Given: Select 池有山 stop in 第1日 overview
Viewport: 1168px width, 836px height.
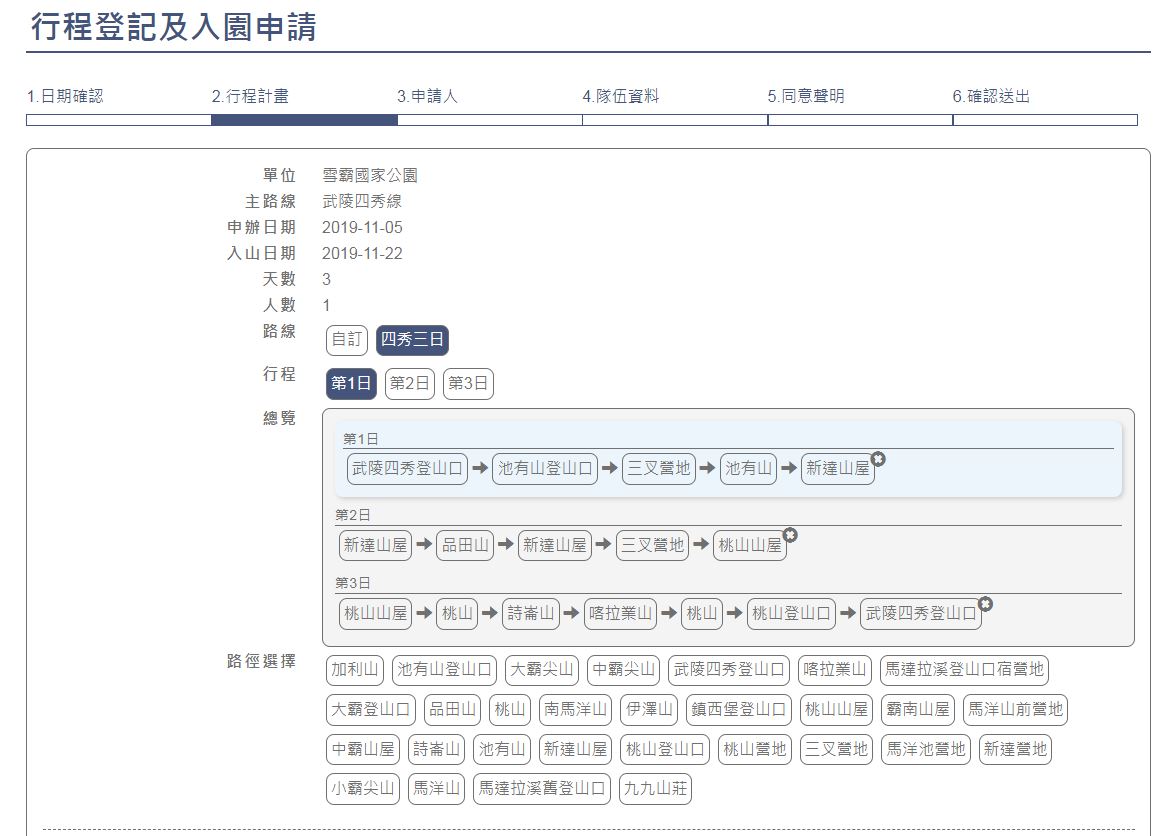Looking at the screenshot, I should tap(749, 469).
